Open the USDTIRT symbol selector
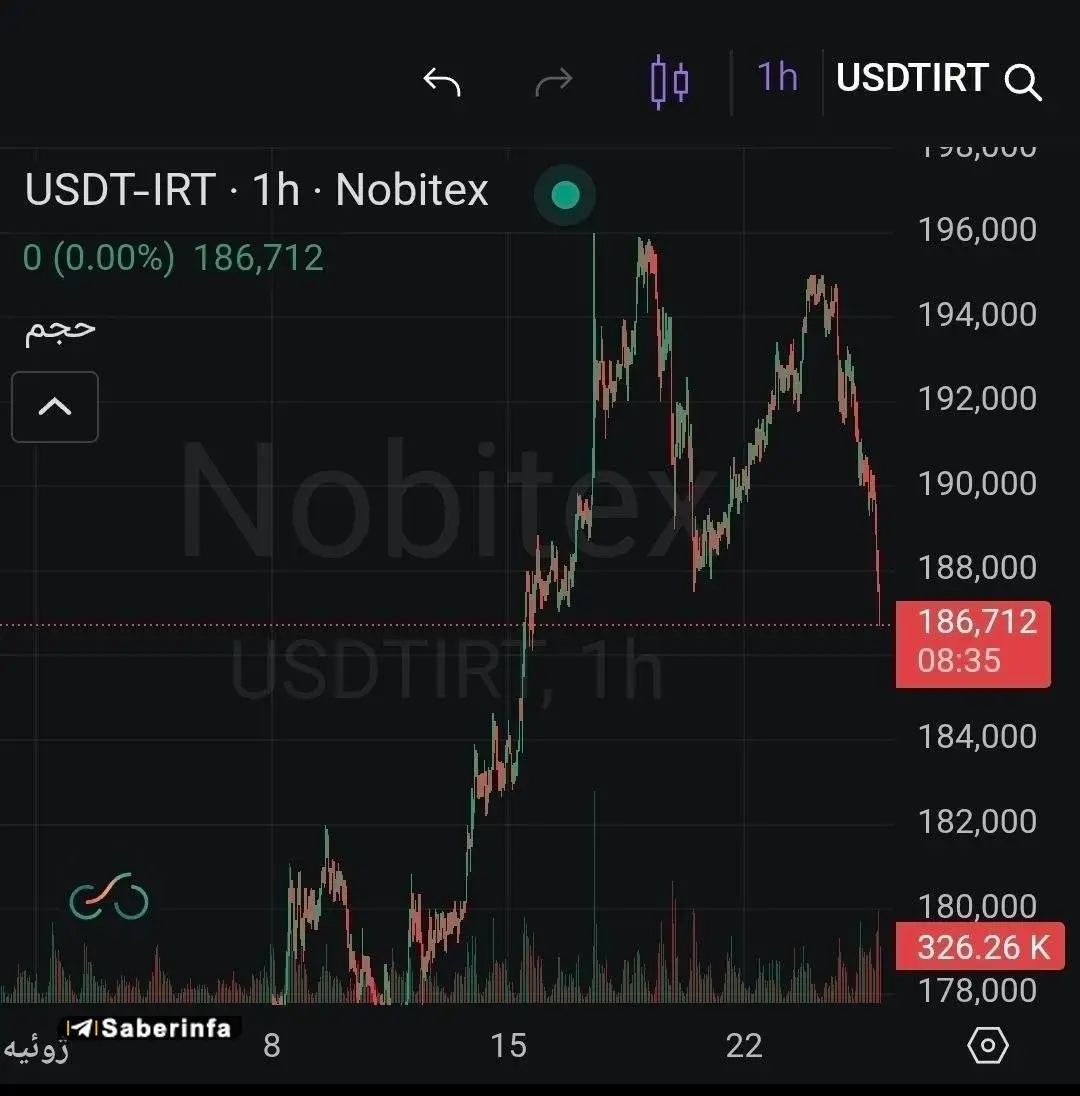 (912, 78)
